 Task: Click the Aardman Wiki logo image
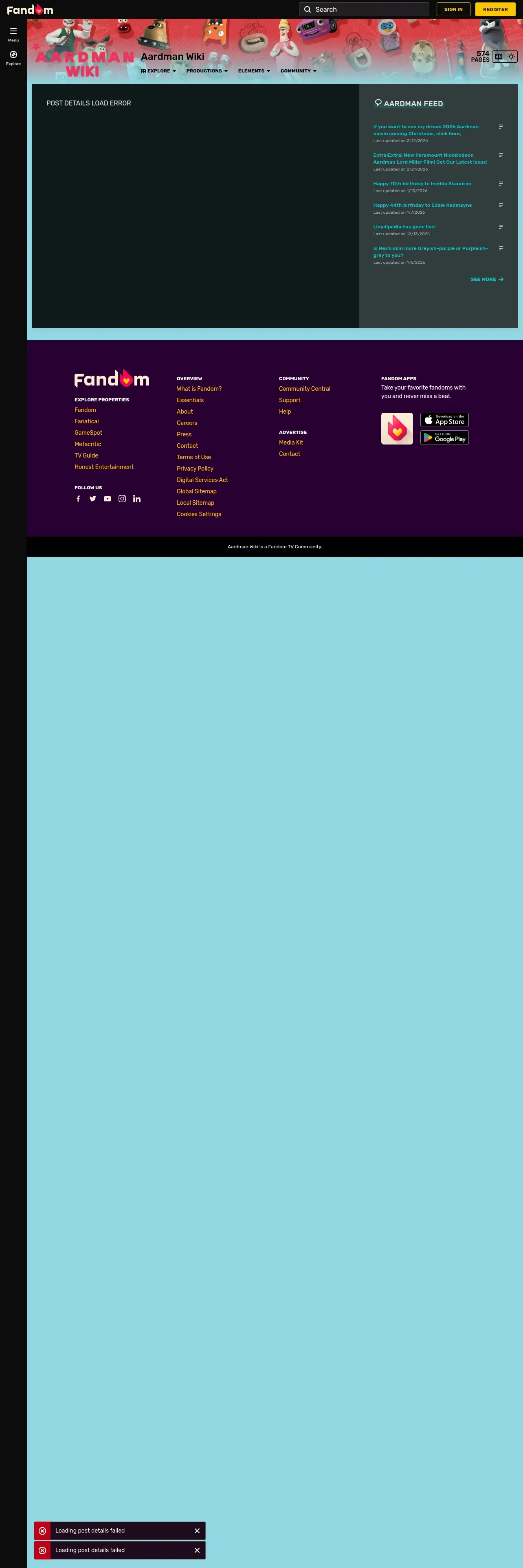[x=84, y=61]
